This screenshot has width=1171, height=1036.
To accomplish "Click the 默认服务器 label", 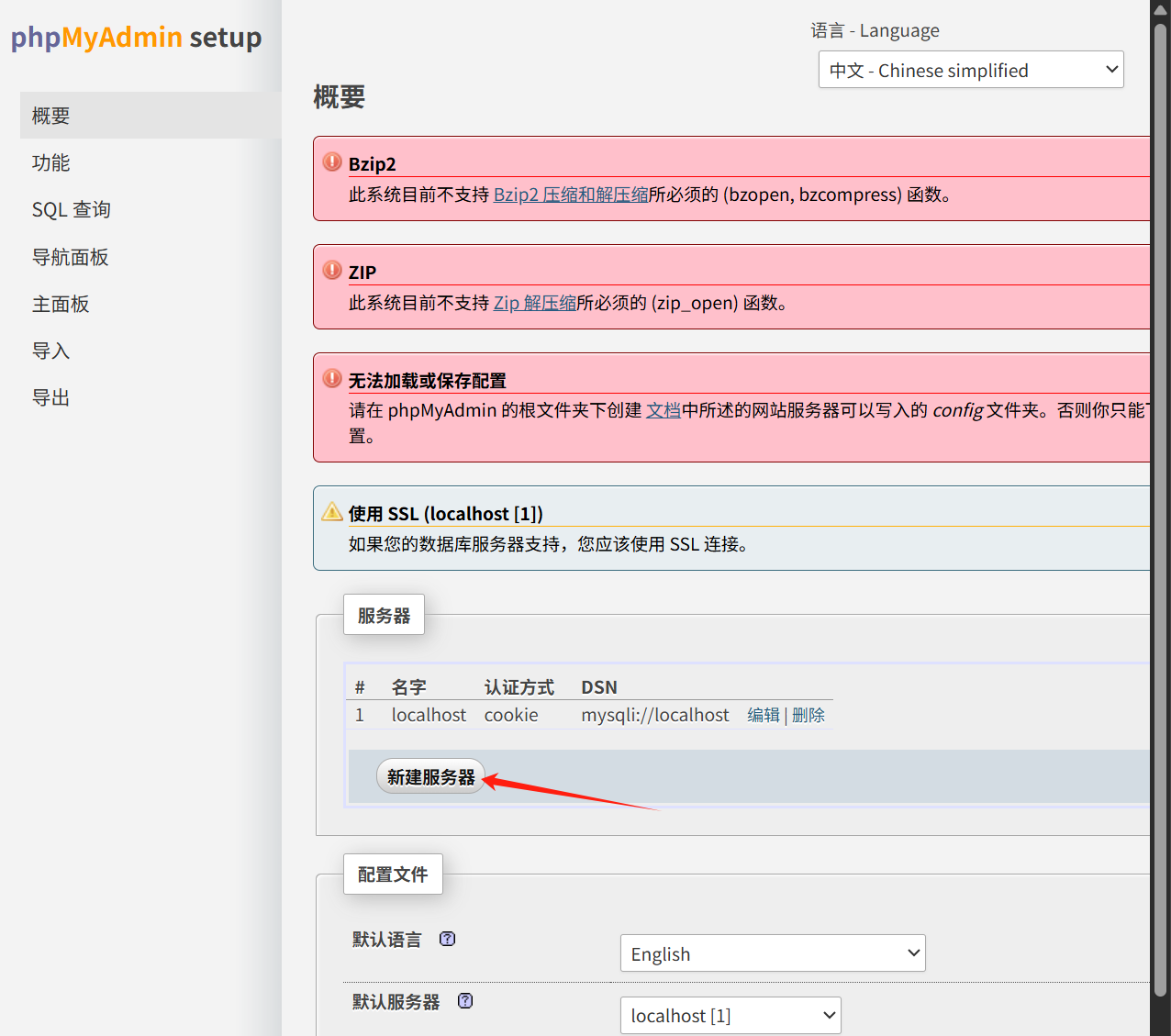I will [396, 1001].
